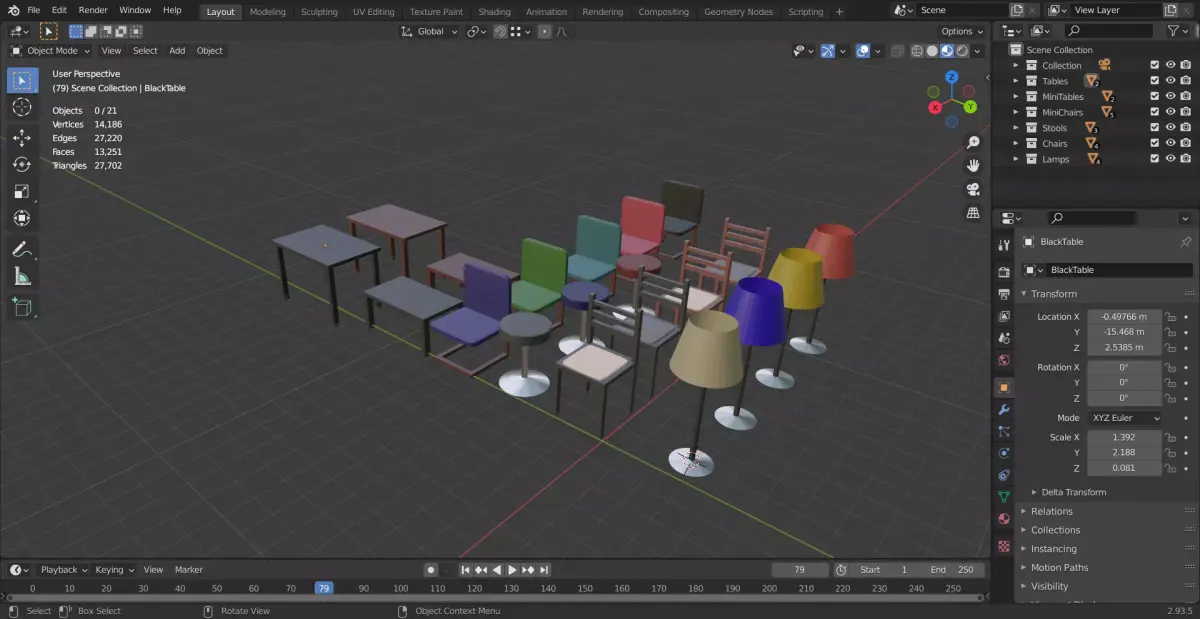The image size is (1200, 619).
Task: Lock the Location X value
Action: (1170, 317)
